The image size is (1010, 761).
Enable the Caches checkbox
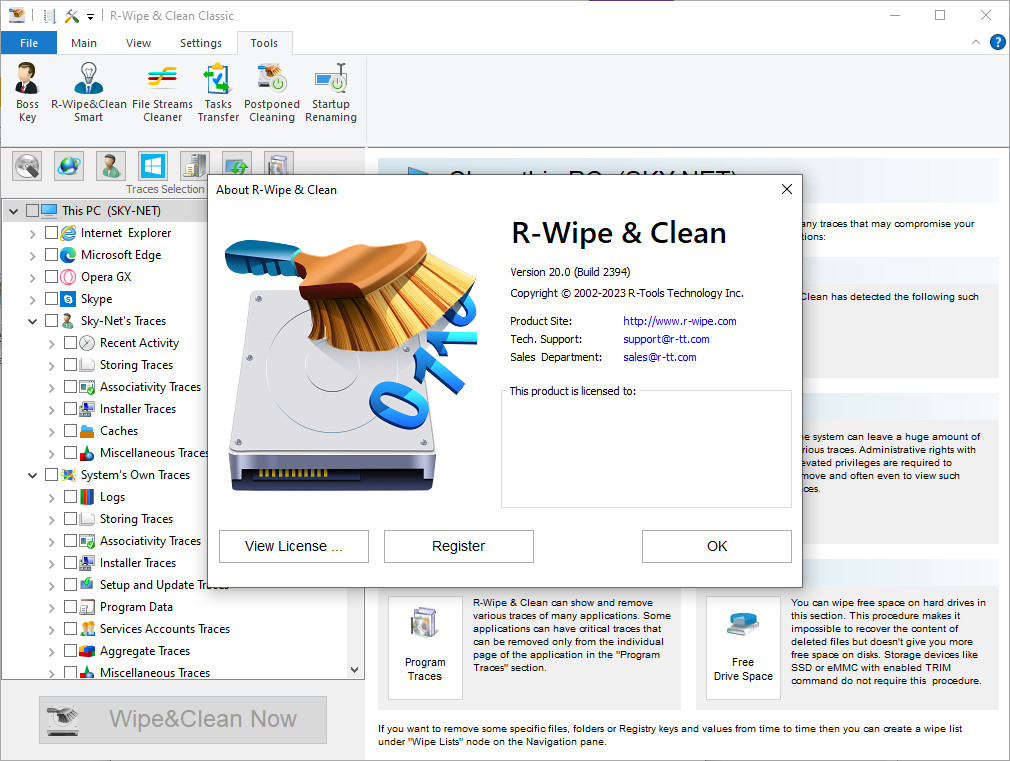coord(71,430)
